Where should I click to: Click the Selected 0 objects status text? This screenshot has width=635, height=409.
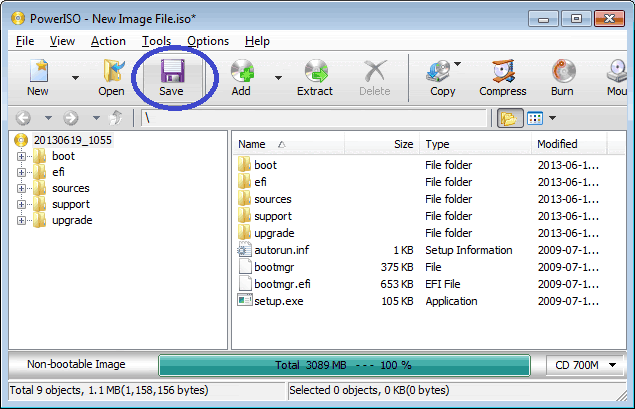coord(369,390)
